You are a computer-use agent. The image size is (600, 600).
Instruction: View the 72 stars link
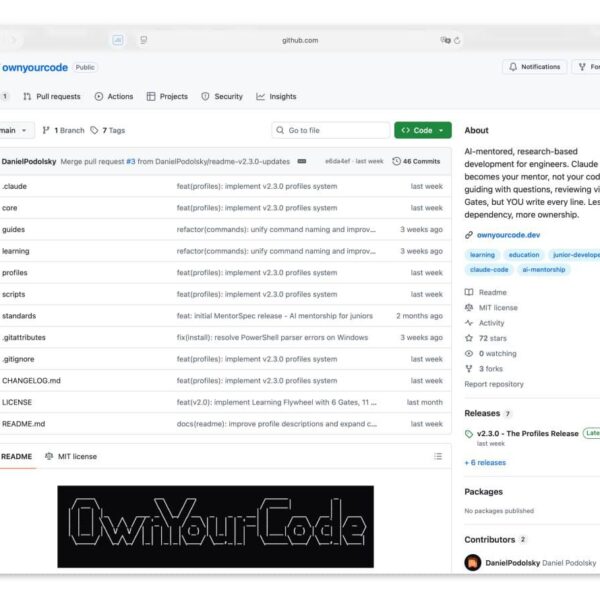[x=492, y=338]
